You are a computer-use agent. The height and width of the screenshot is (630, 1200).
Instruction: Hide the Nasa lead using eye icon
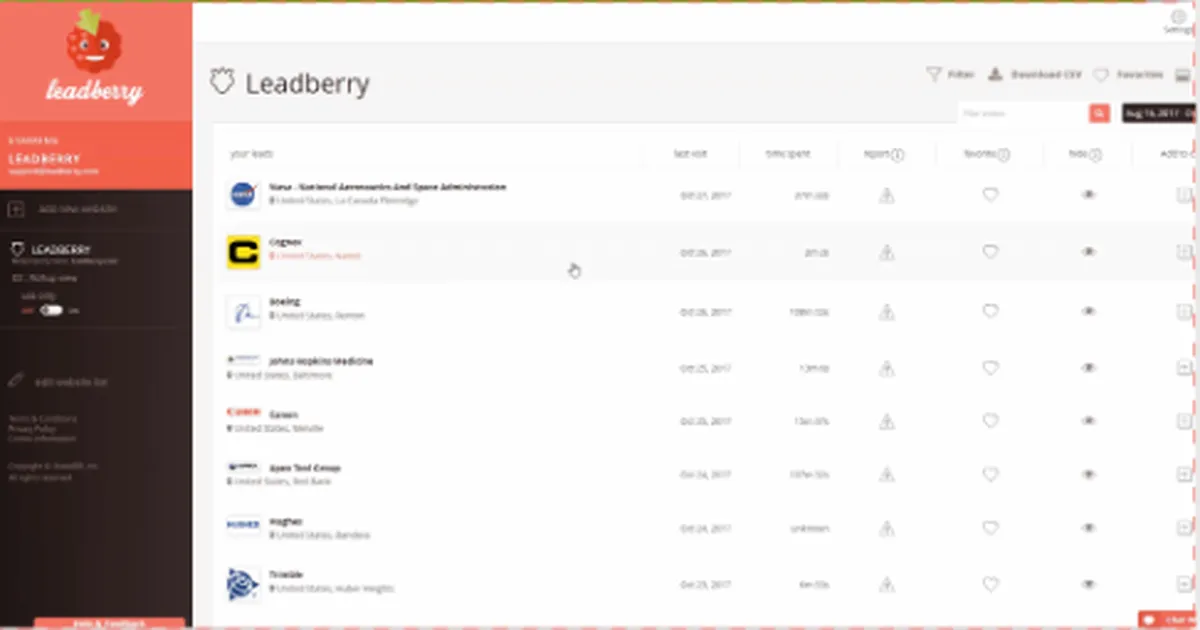[1088, 195]
